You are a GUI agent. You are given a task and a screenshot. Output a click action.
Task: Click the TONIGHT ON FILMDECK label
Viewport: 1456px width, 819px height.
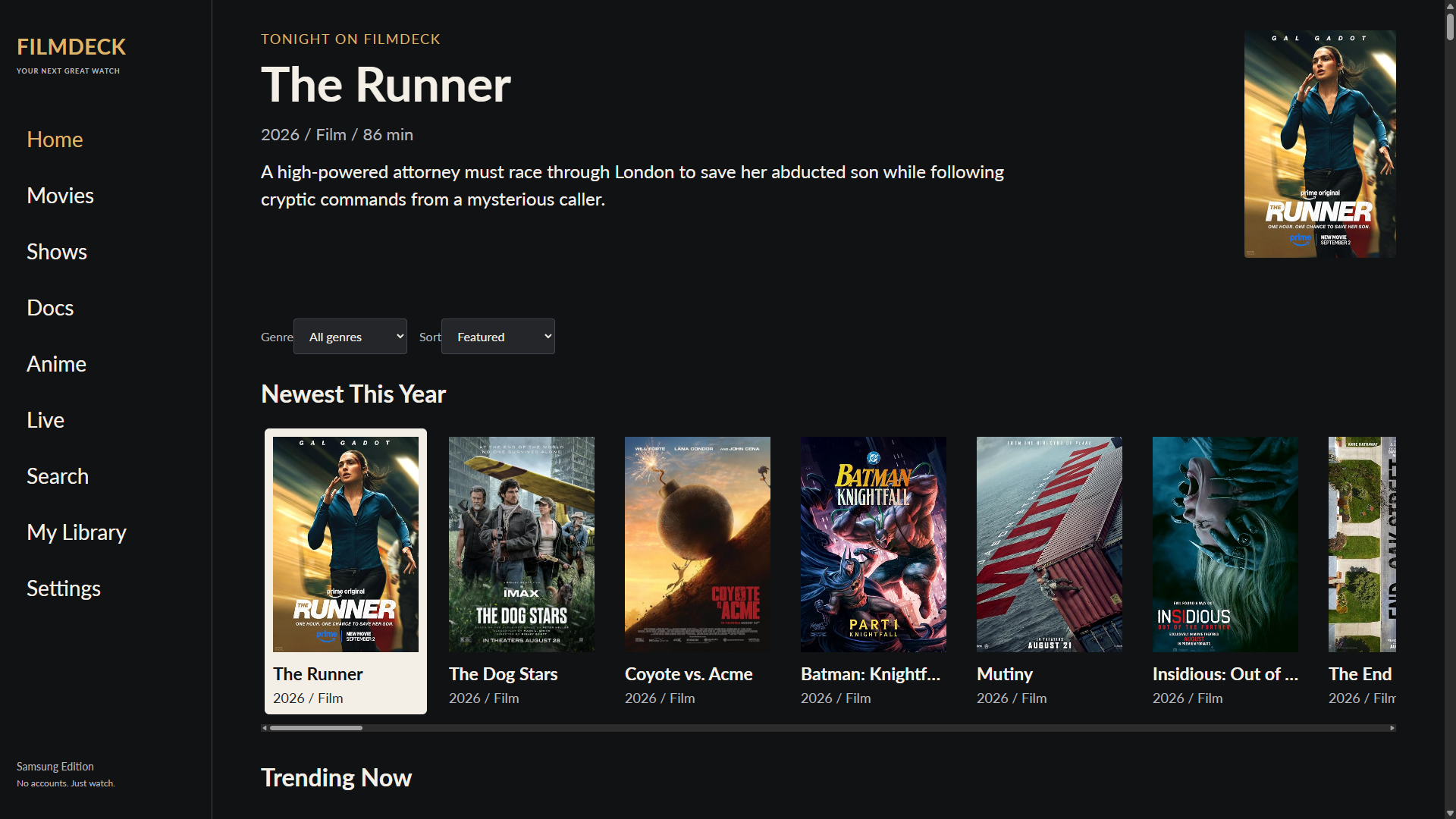point(350,39)
